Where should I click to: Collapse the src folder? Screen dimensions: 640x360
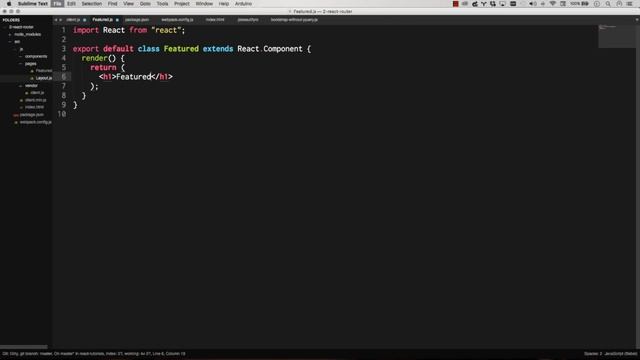10,42
